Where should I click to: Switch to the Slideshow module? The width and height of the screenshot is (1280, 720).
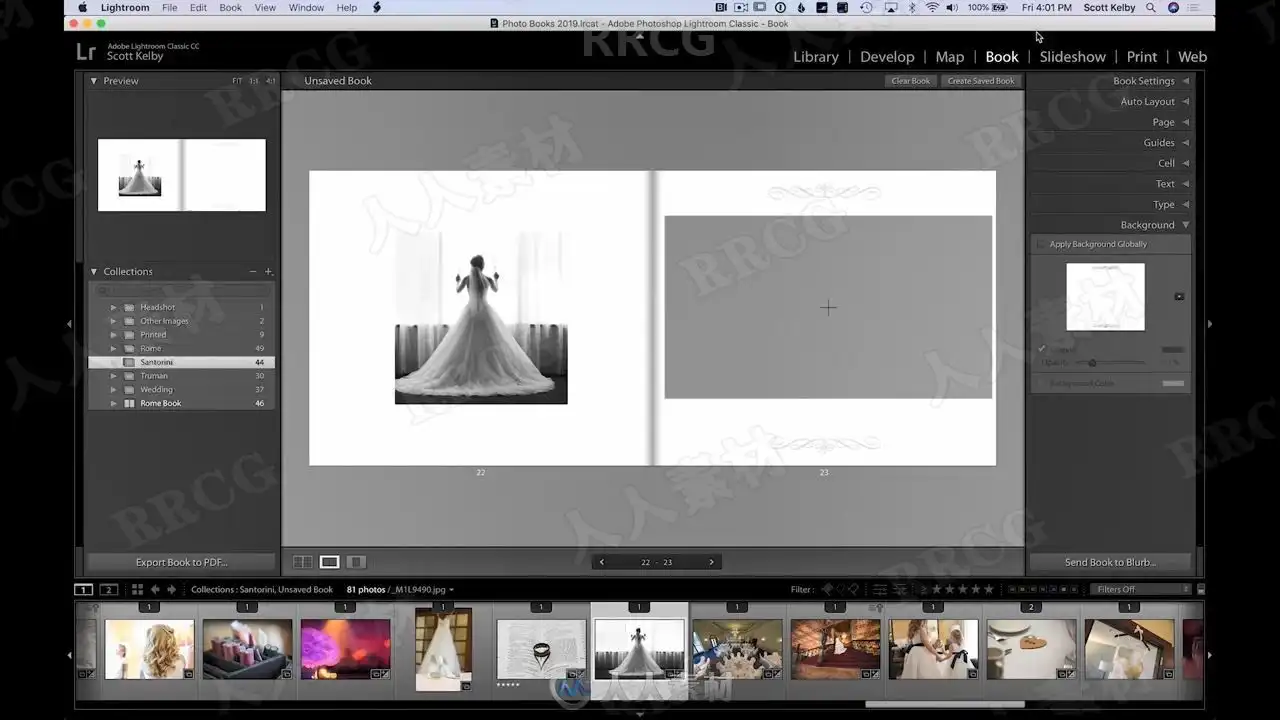click(x=1072, y=57)
